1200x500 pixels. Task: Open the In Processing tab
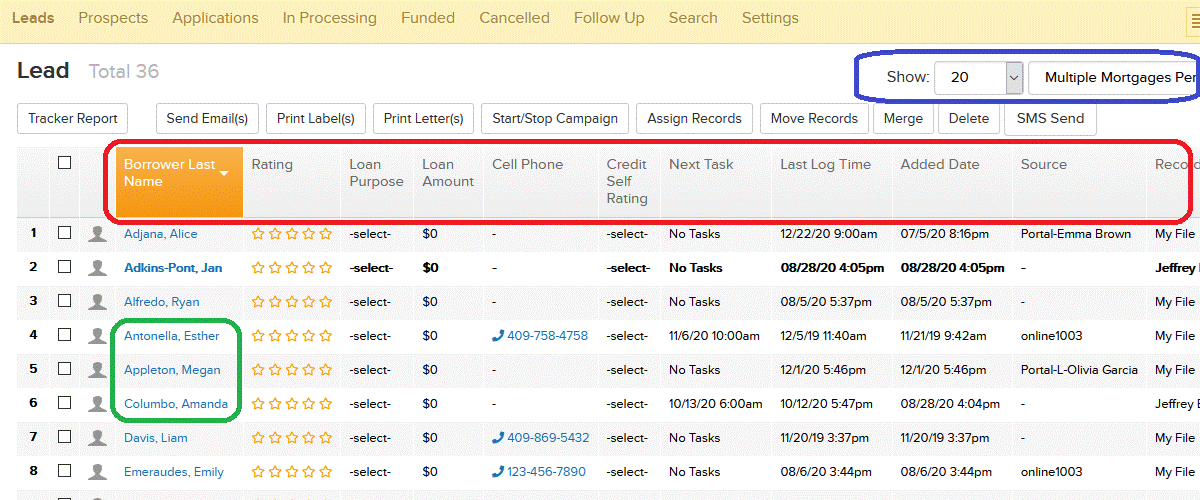(330, 18)
